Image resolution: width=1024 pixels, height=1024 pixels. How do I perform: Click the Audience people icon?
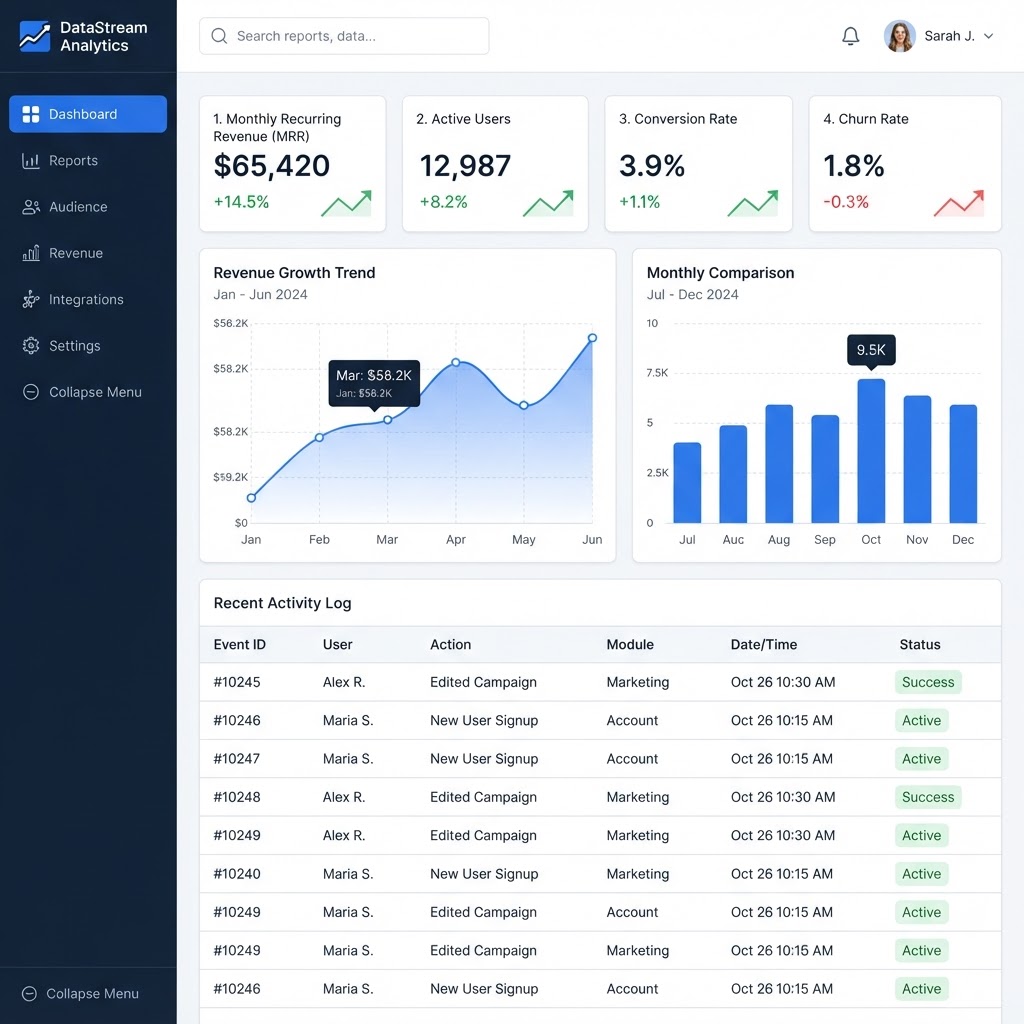pyautogui.click(x=31, y=207)
